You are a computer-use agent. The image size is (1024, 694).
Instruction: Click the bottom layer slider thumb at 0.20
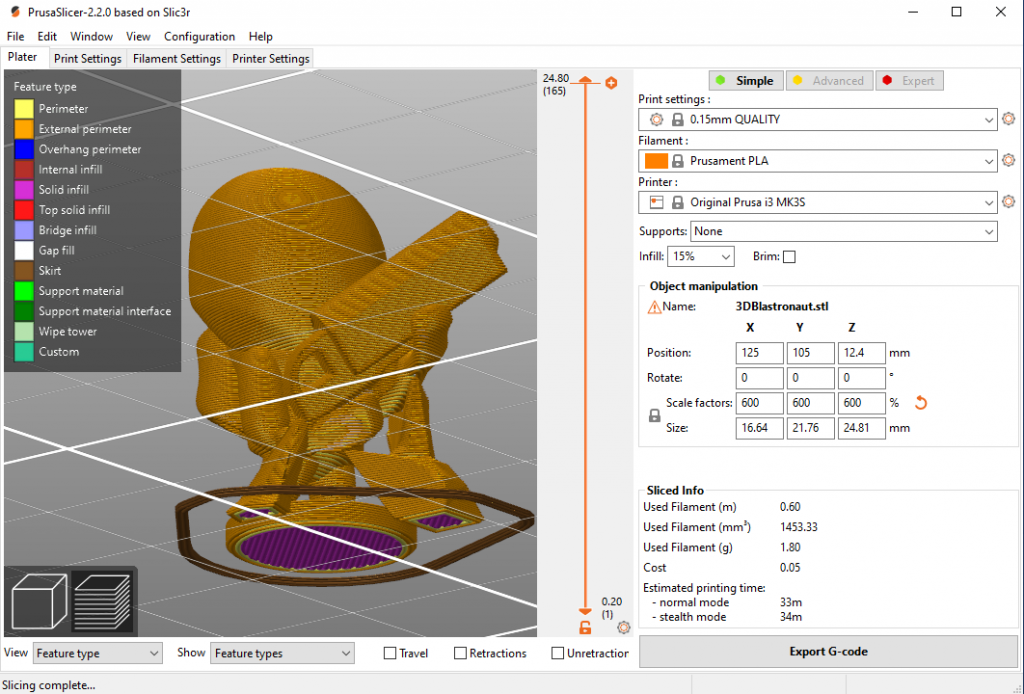click(x=585, y=611)
